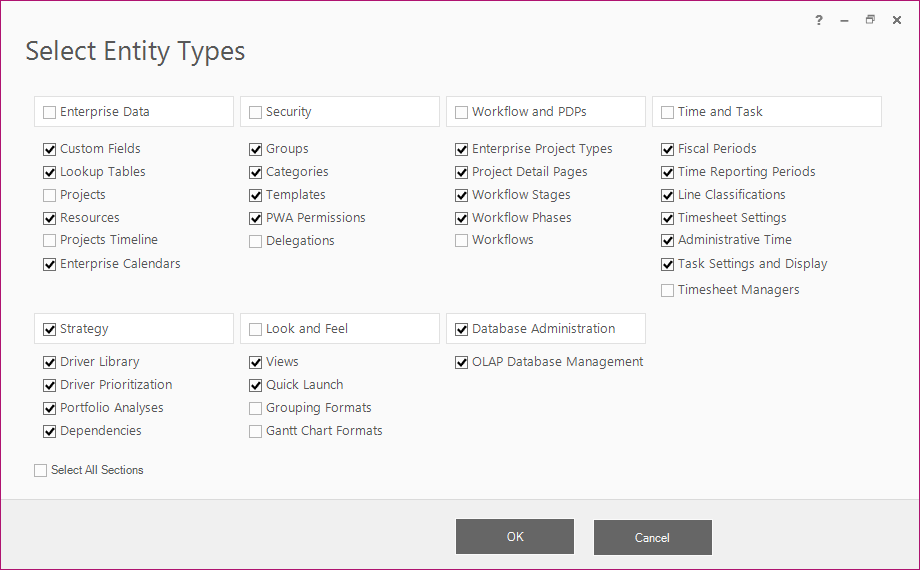The image size is (920, 570).
Task: Check the Workflows option
Action: 462,241
